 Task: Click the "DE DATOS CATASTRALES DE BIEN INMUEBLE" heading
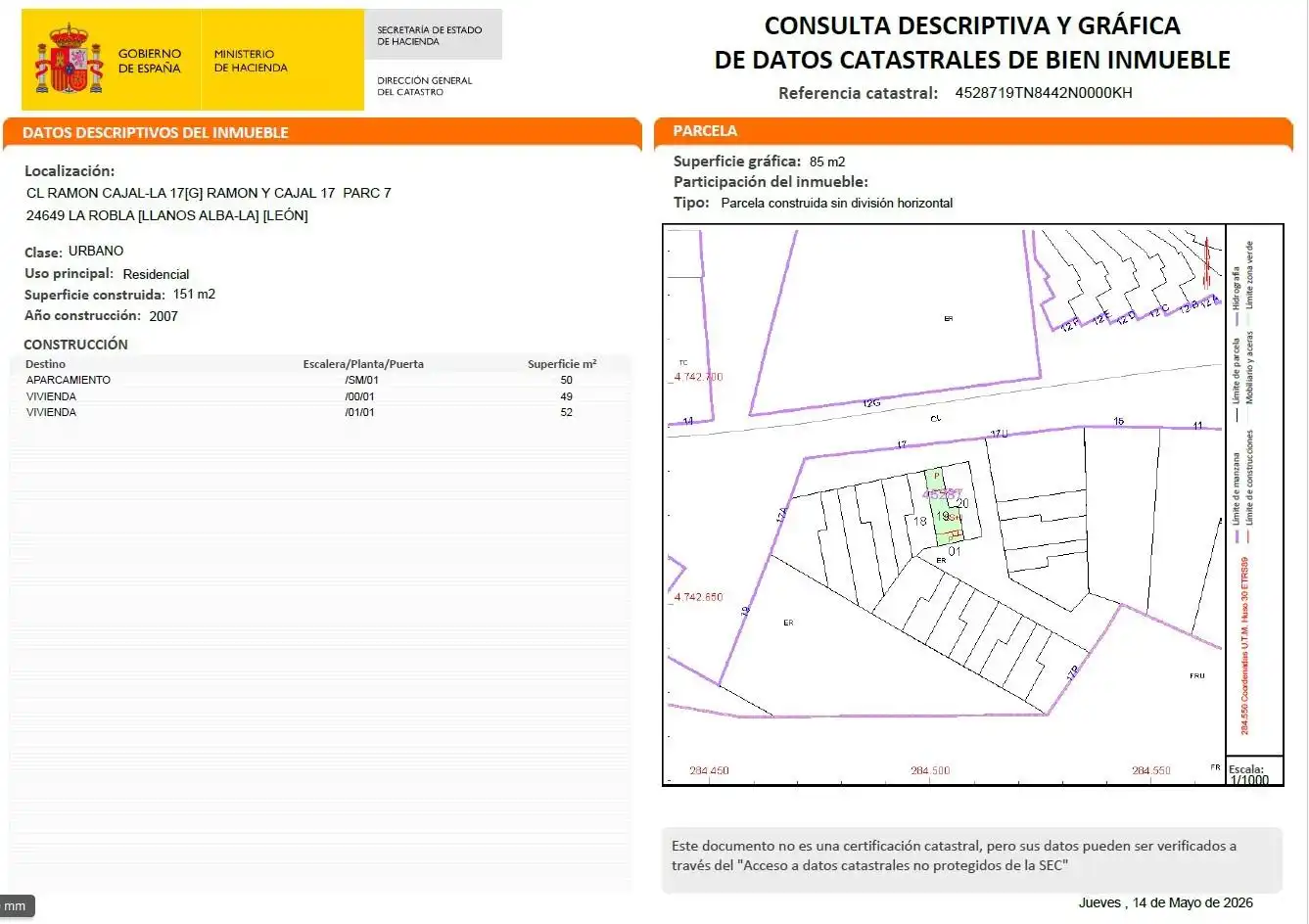[972, 60]
